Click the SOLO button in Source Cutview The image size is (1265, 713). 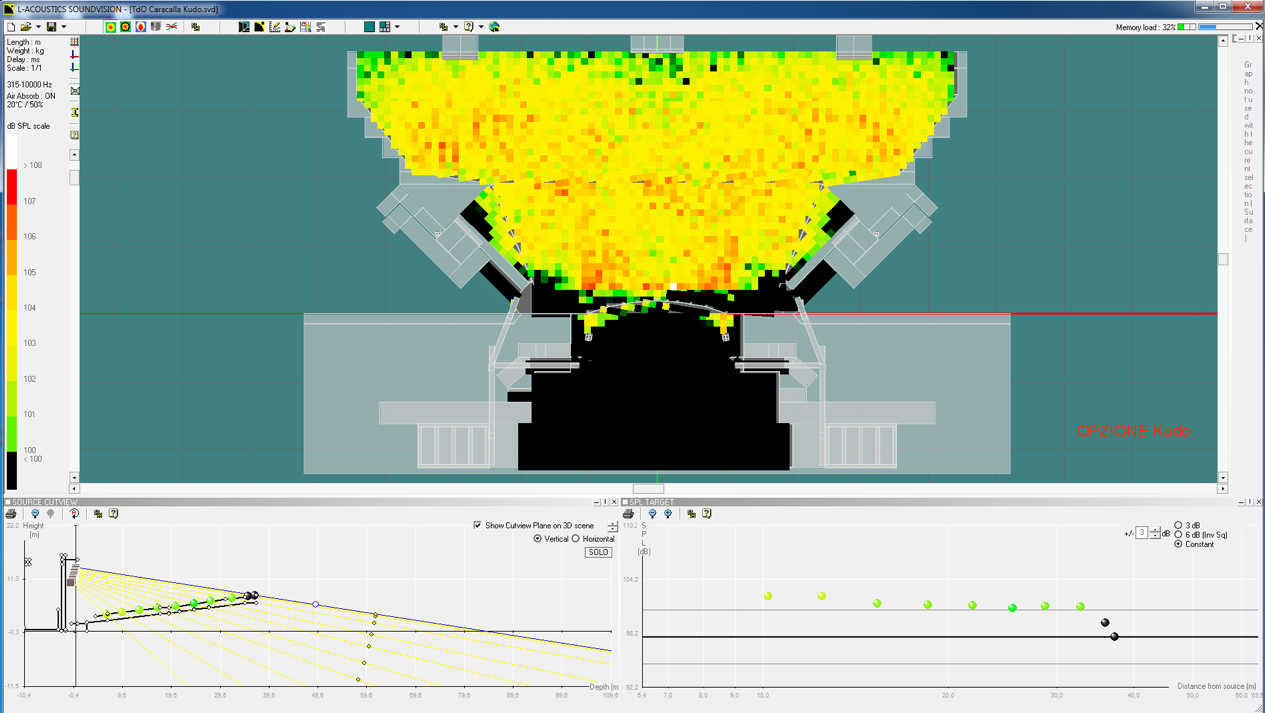(x=598, y=552)
